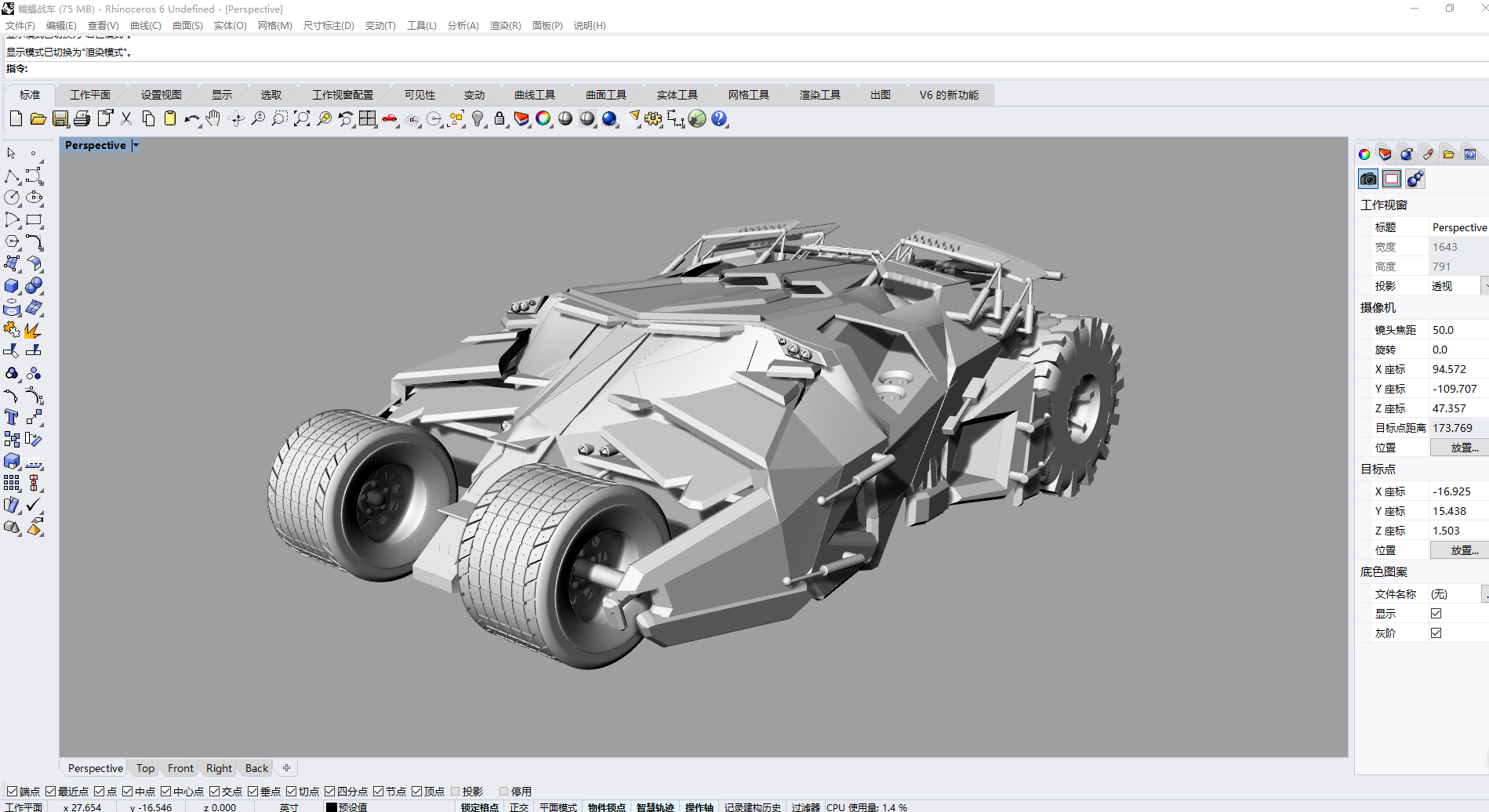Select the camera icon in properties panel
1489x812 pixels.
click(x=1368, y=179)
